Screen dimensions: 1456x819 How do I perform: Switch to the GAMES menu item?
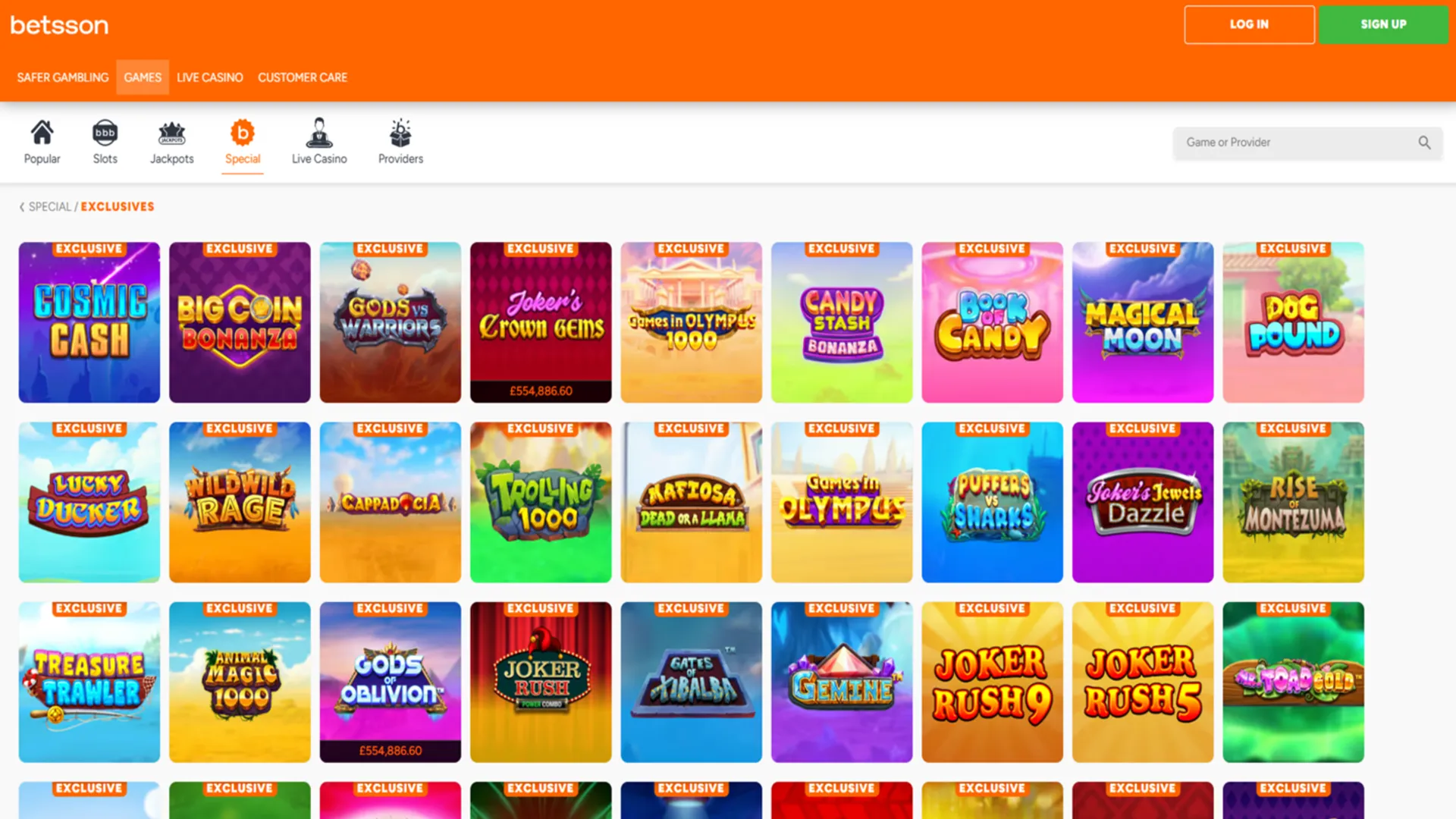[142, 77]
